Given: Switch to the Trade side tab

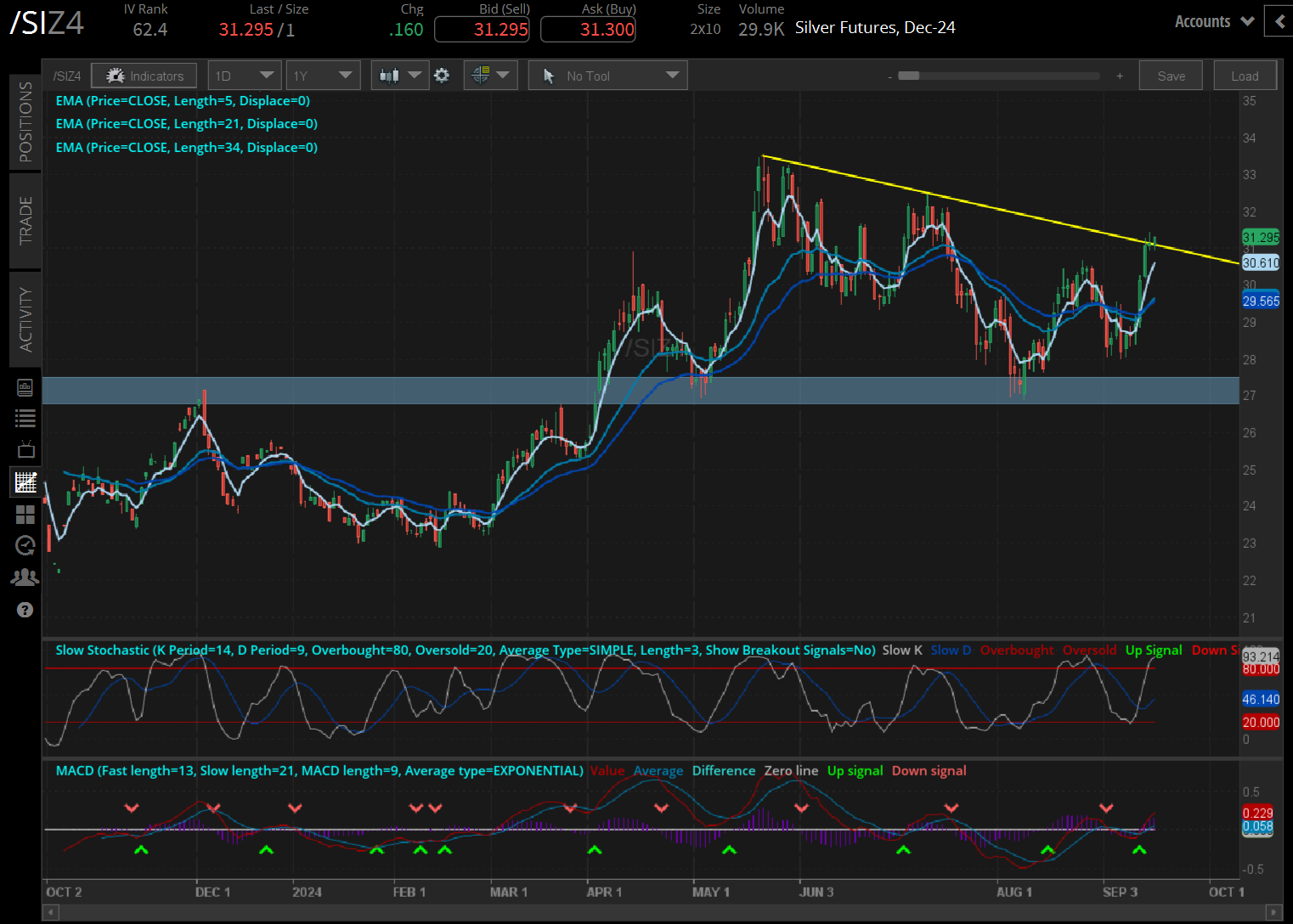Looking at the screenshot, I should (x=25, y=221).
